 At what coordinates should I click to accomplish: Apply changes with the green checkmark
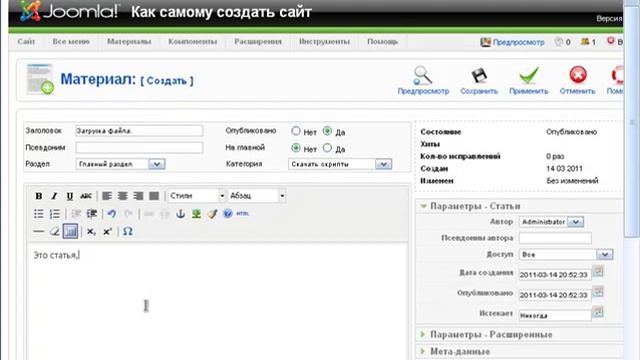529,80
